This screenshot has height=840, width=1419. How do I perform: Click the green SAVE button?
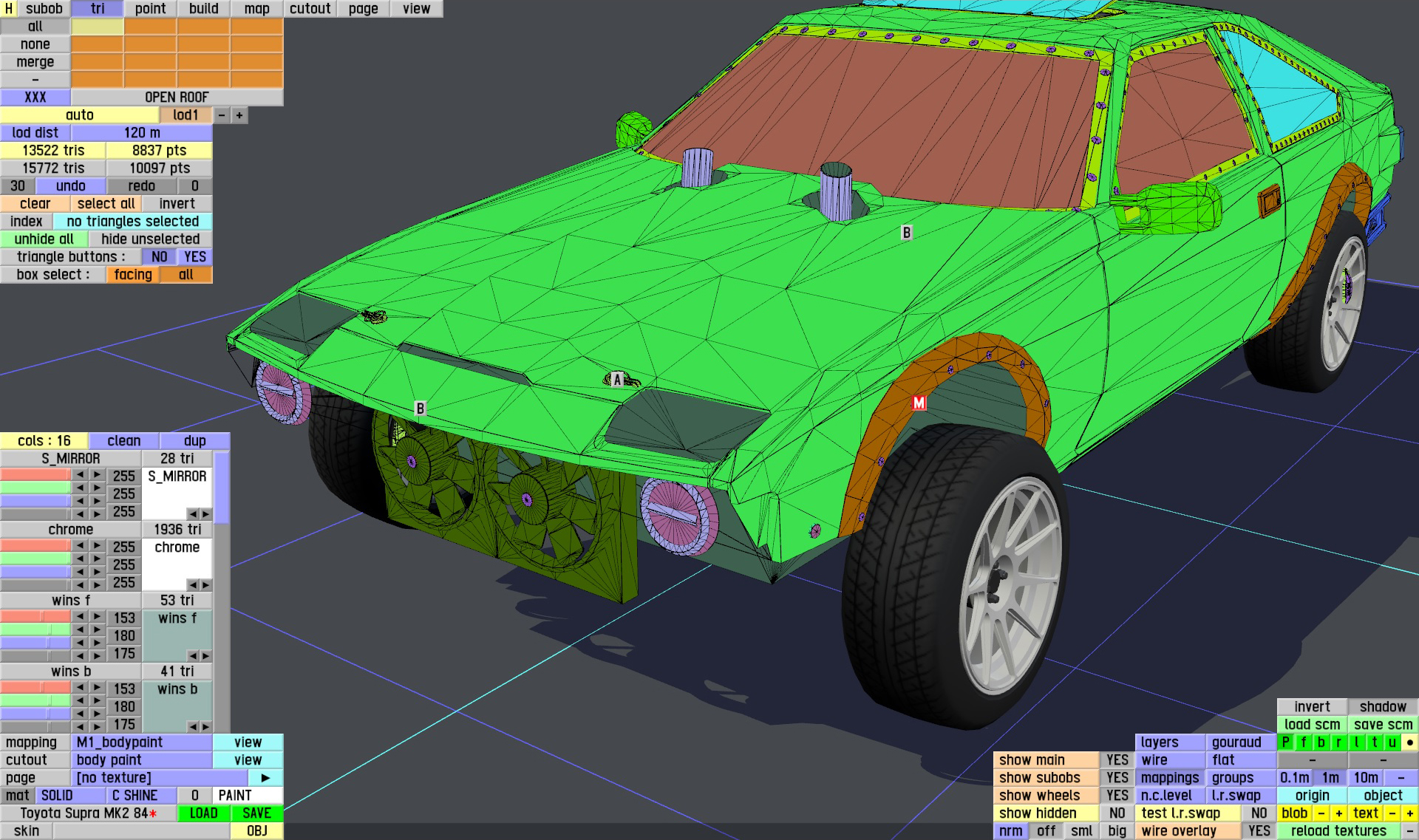(x=256, y=813)
